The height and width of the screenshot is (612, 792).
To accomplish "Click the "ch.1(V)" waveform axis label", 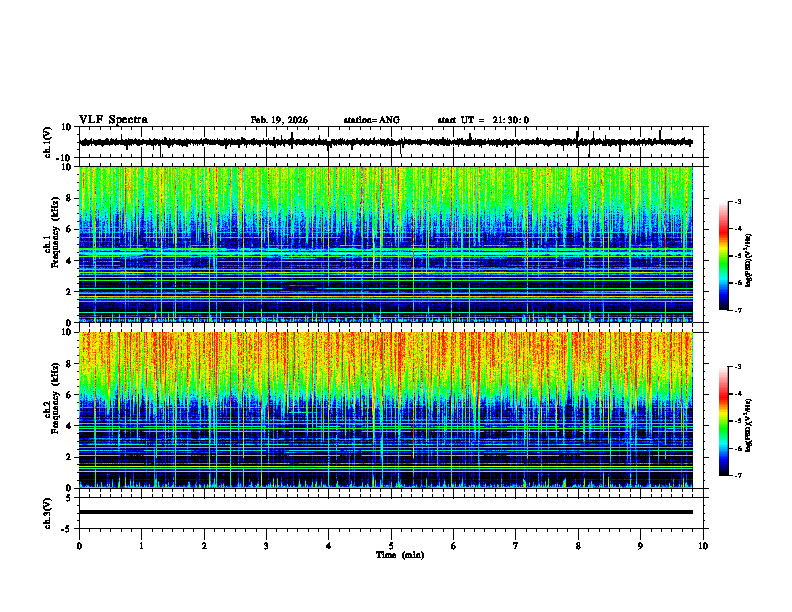I will coord(48,142).
